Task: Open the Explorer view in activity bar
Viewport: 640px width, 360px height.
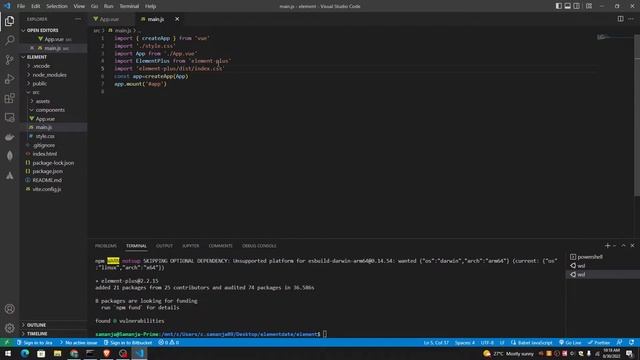Action: pyautogui.click(x=9, y=21)
